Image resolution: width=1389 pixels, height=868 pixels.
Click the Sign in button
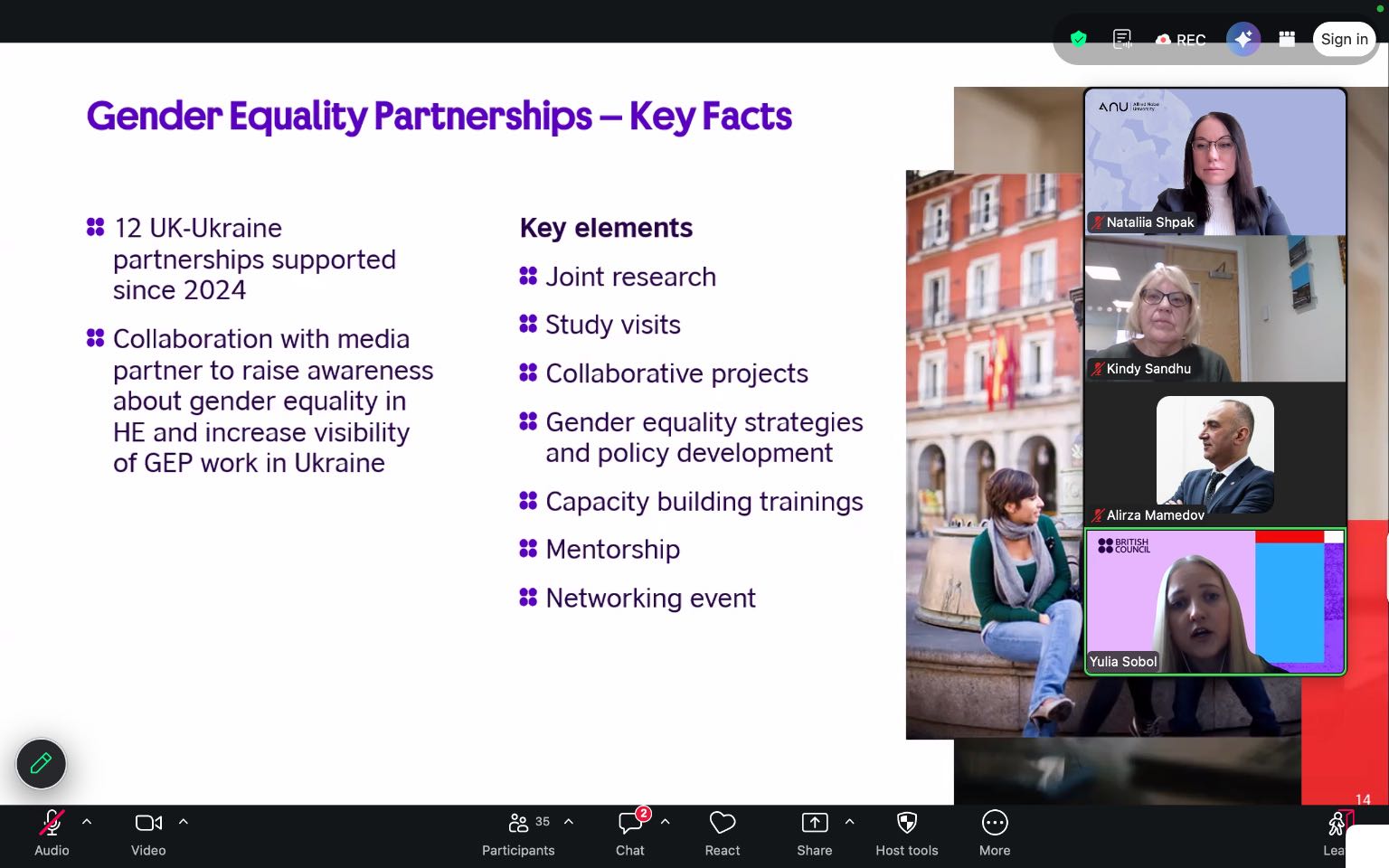[1344, 39]
